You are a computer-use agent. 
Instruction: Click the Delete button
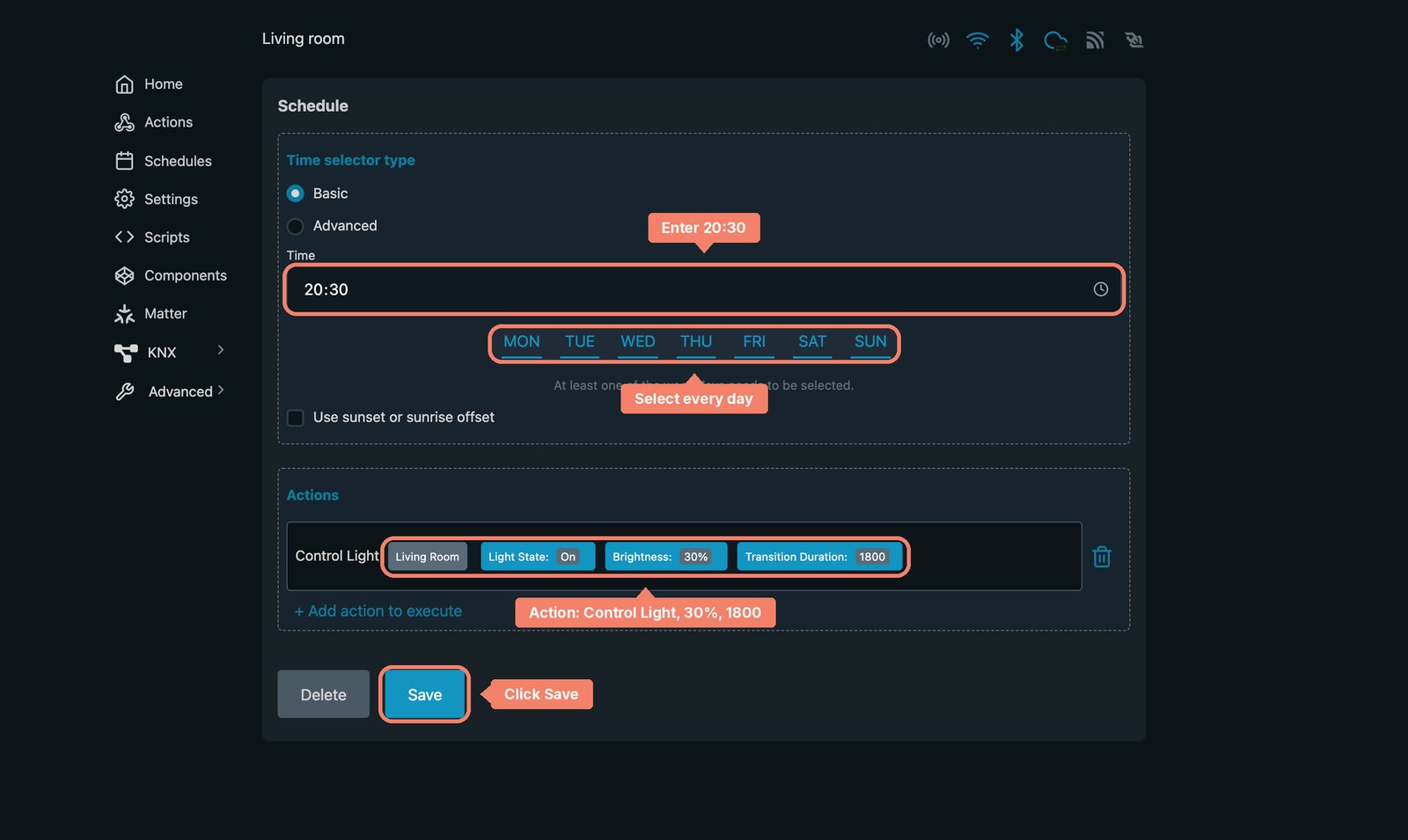(x=324, y=695)
